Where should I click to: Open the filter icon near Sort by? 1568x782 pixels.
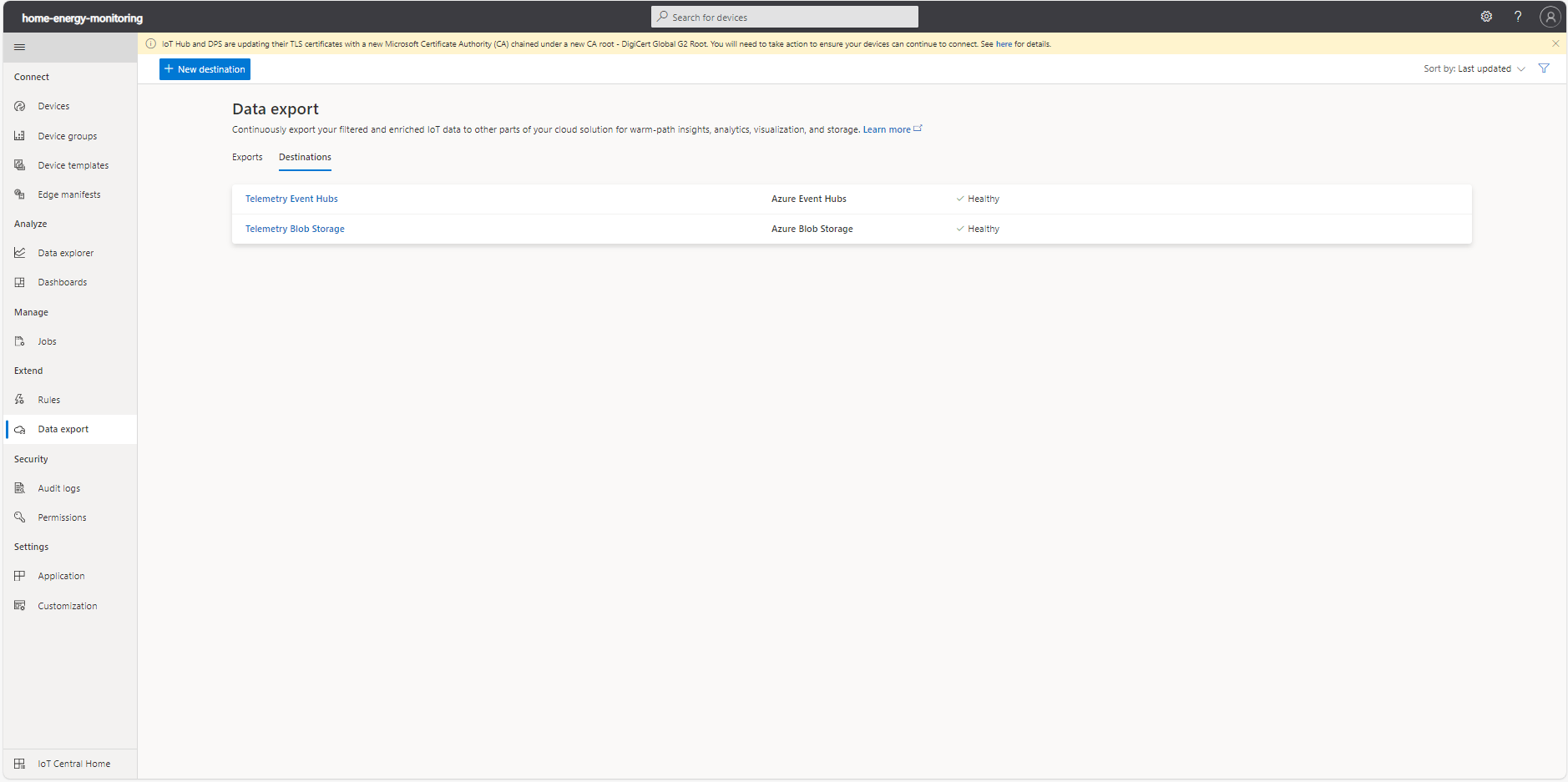[1544, 68]
